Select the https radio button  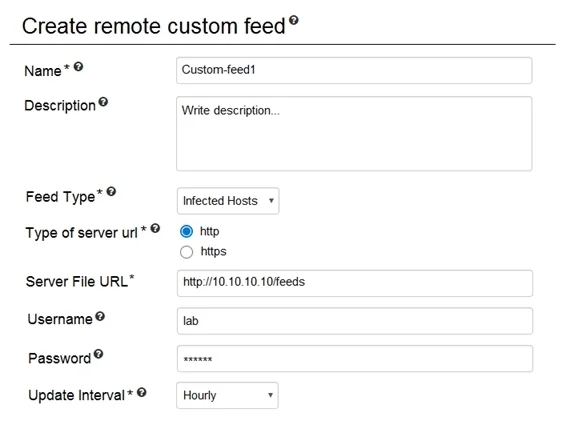click(x=186, y=252)
